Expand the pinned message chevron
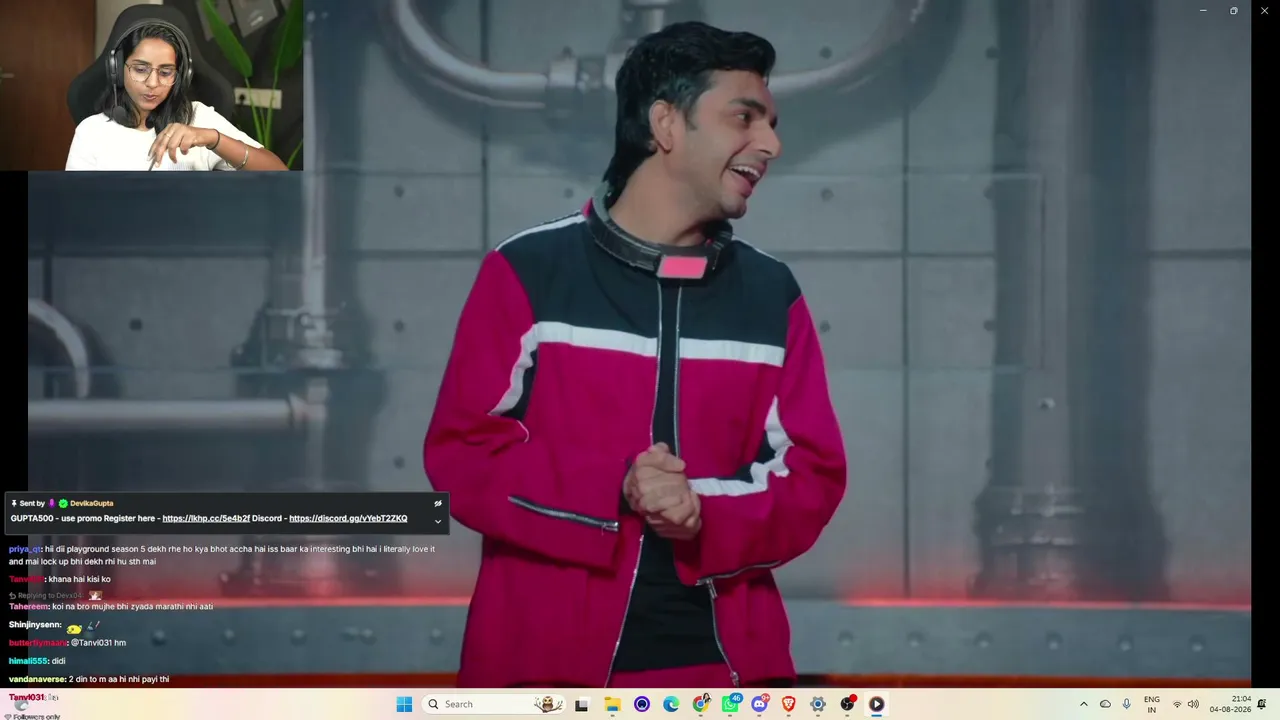The height and width of the screenshot is (720, 1280). [x=438, y=521]
